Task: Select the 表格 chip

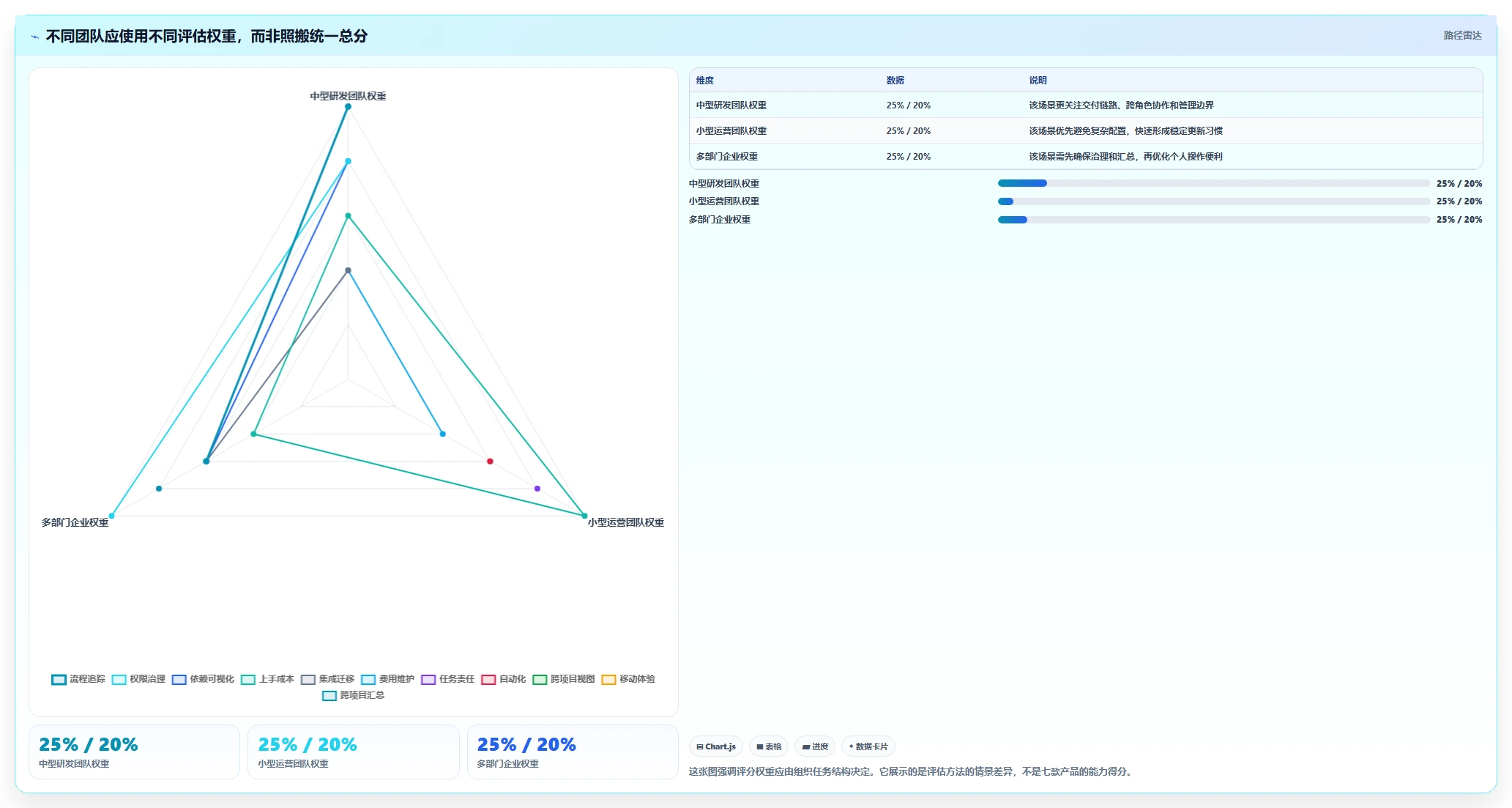Action: (x=769, y=746)
